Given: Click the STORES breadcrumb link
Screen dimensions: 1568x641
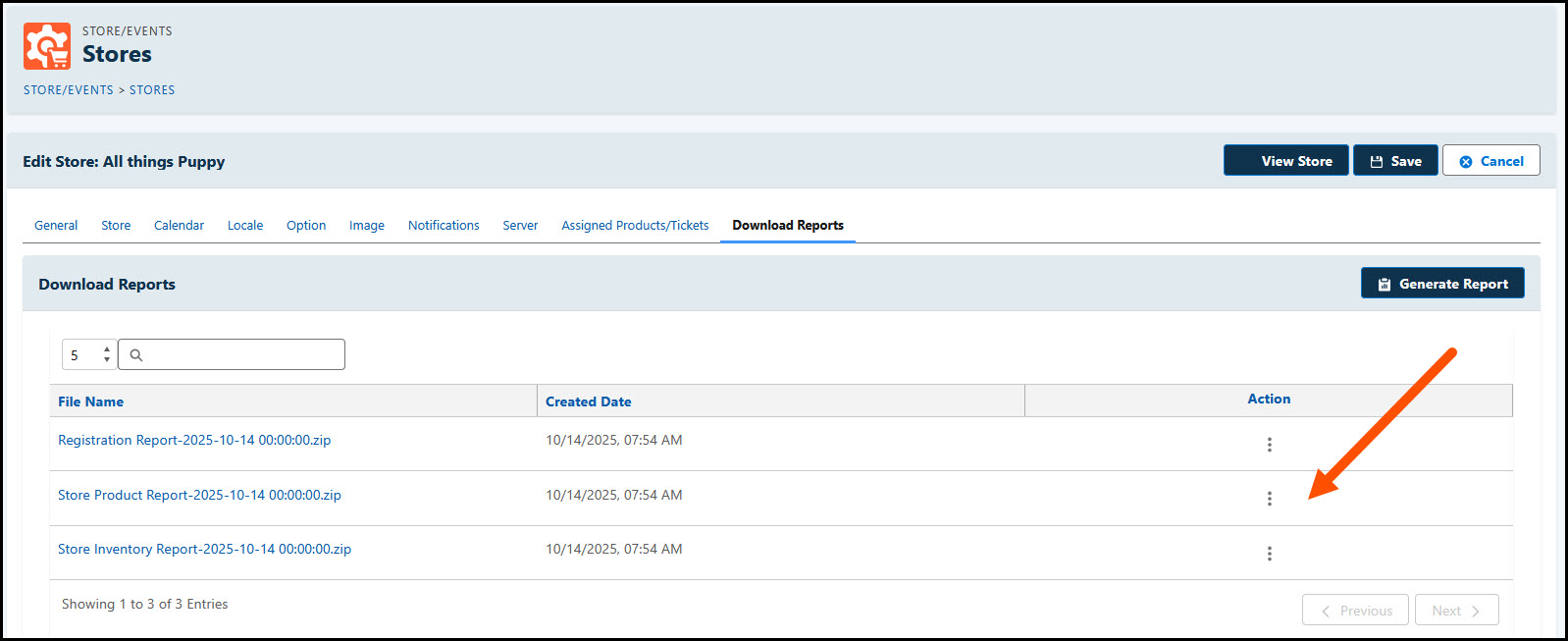Looking at the screenshot, I should coord(152,89).
